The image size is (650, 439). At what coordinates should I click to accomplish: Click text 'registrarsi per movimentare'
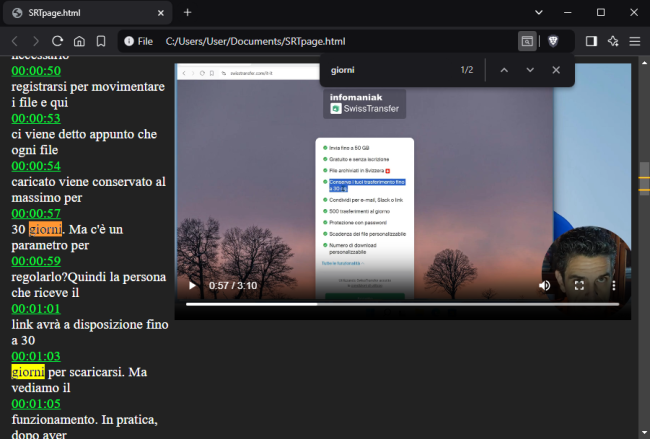(88, 87)
